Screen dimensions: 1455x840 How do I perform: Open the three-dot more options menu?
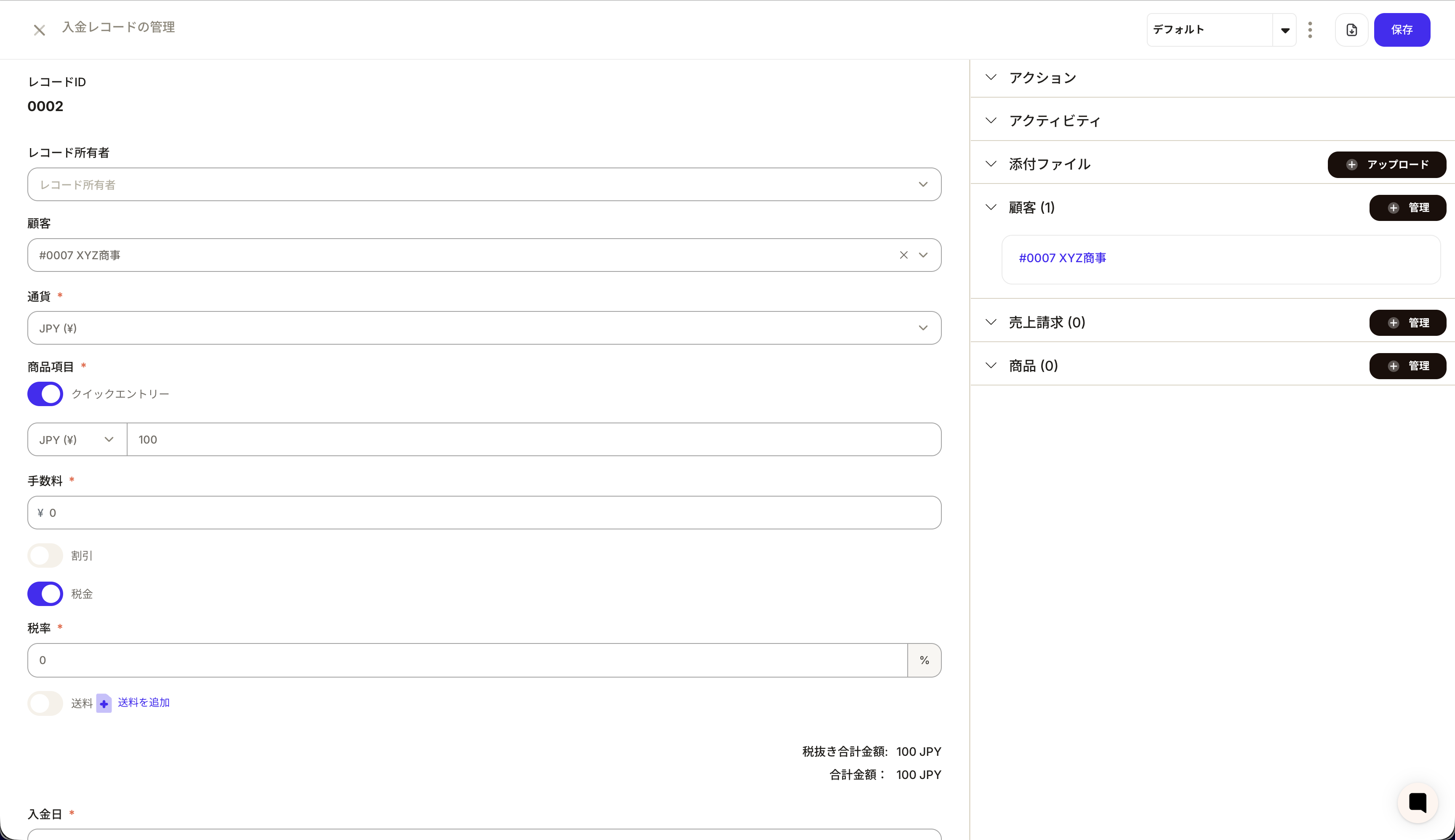(1310, 30)
